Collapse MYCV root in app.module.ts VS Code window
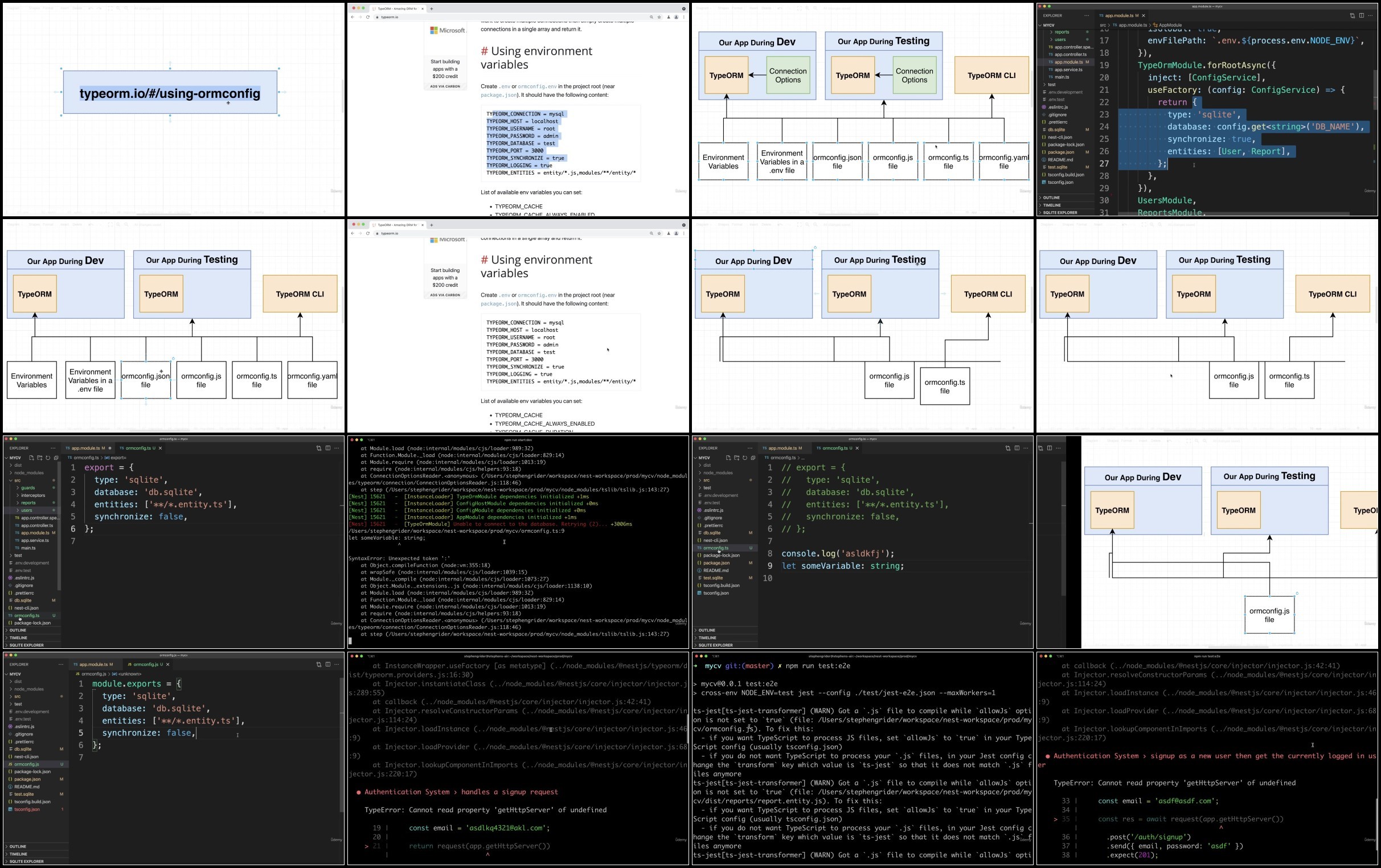The width and height of the screenshot is (1381, 868). 1048,25
